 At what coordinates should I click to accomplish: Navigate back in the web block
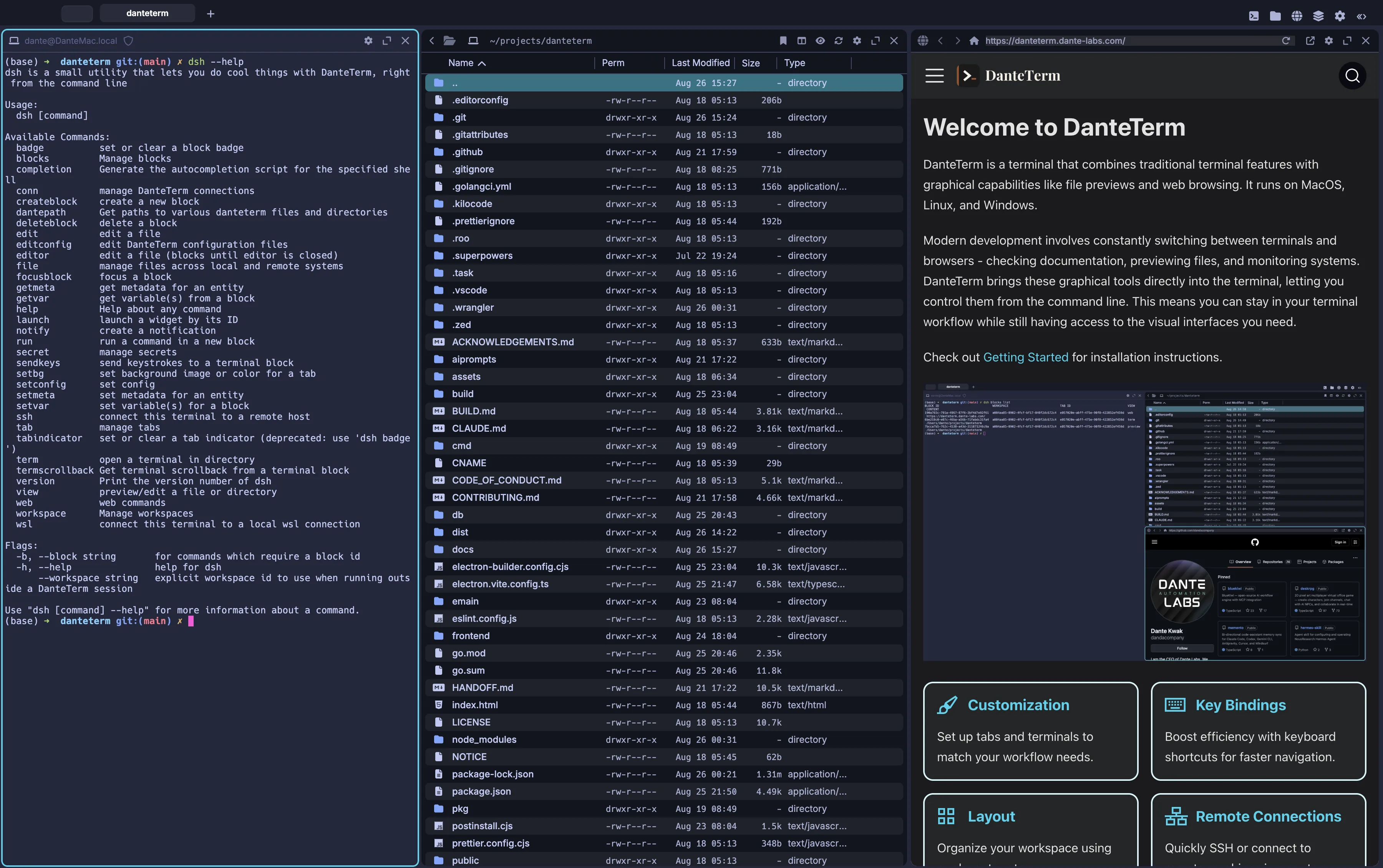click(940, 41)
